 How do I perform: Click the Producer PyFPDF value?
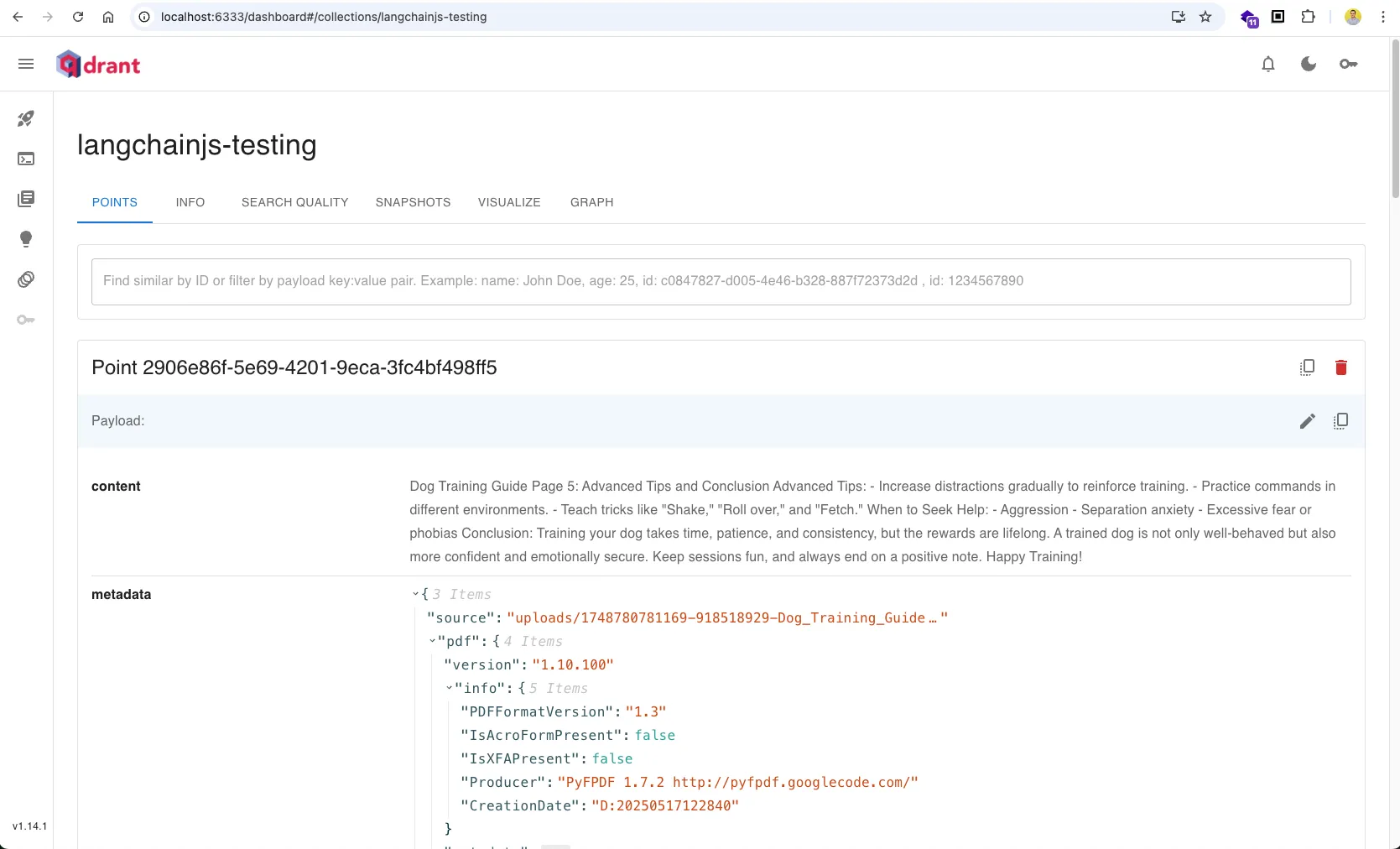click(738, 783)
